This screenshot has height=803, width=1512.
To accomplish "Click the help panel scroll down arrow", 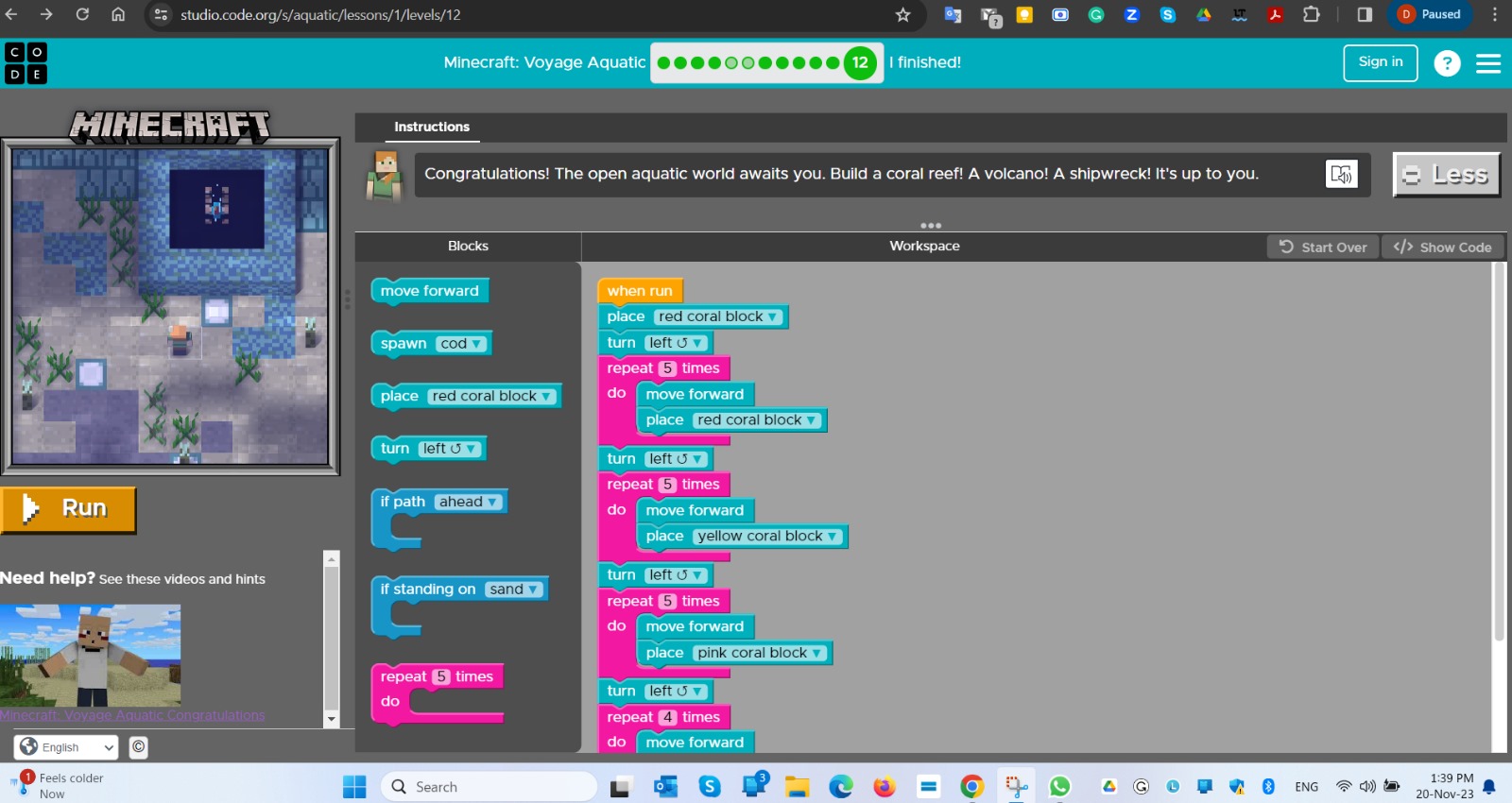I will click(331, 719).
